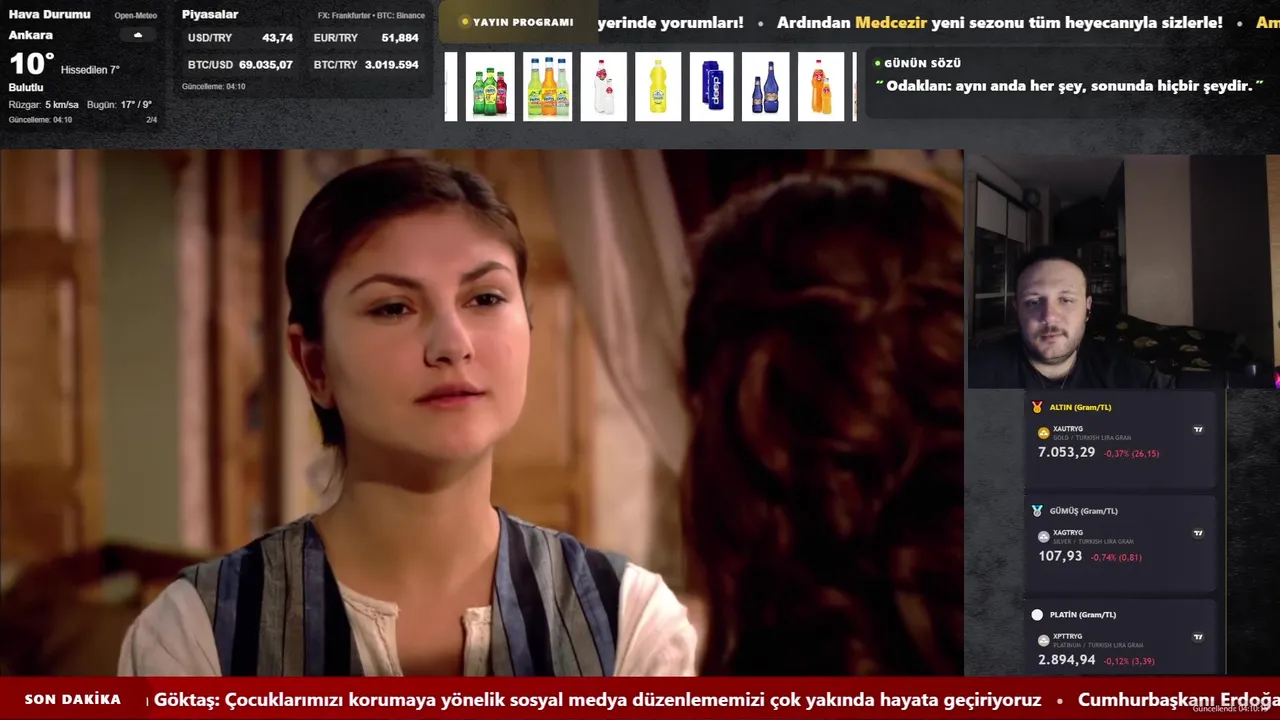The image size is (1280, 720).
Task: Click the EUR/TRY rate 51,884
Action: point(400,38)
